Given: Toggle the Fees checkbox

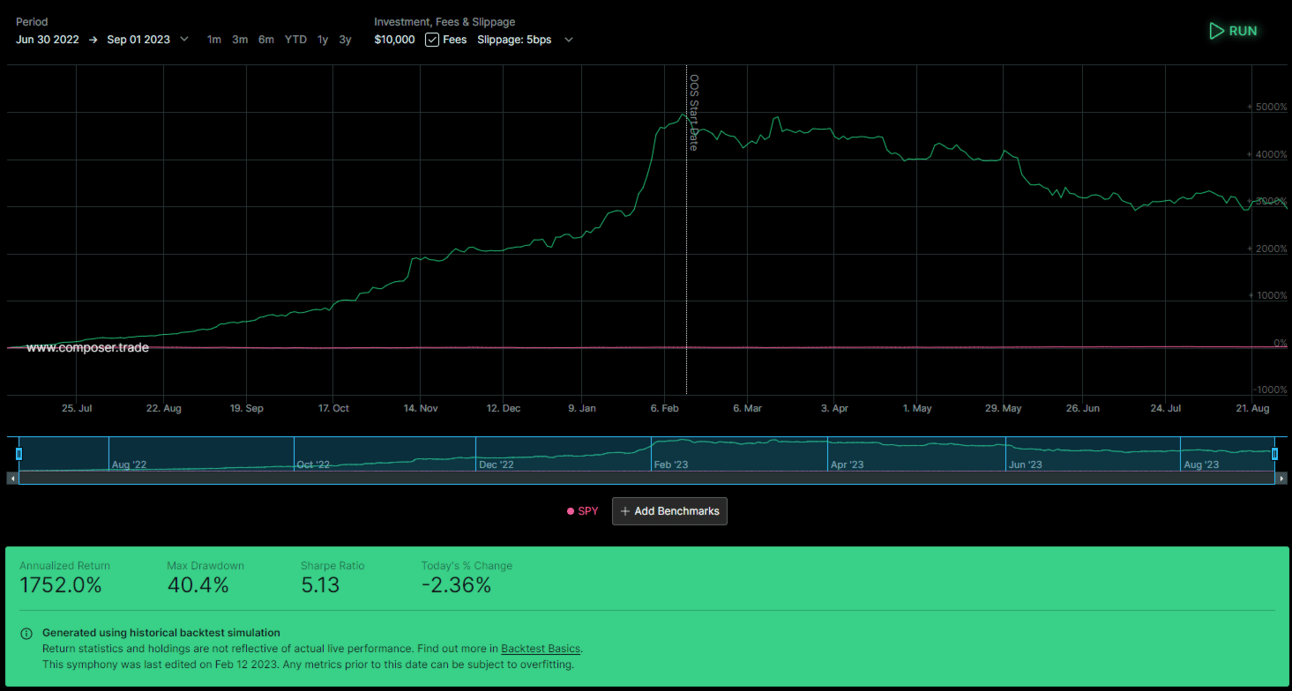Looking at the screenshot, I should click(x=432, y=40).
